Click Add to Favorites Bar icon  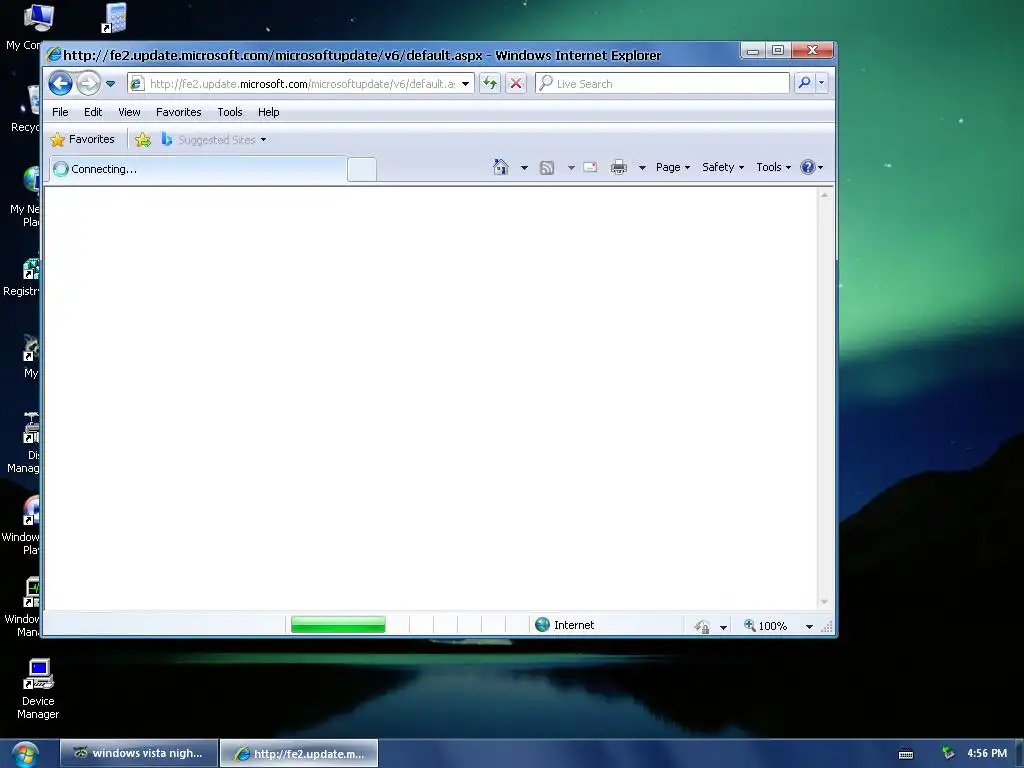143,139
